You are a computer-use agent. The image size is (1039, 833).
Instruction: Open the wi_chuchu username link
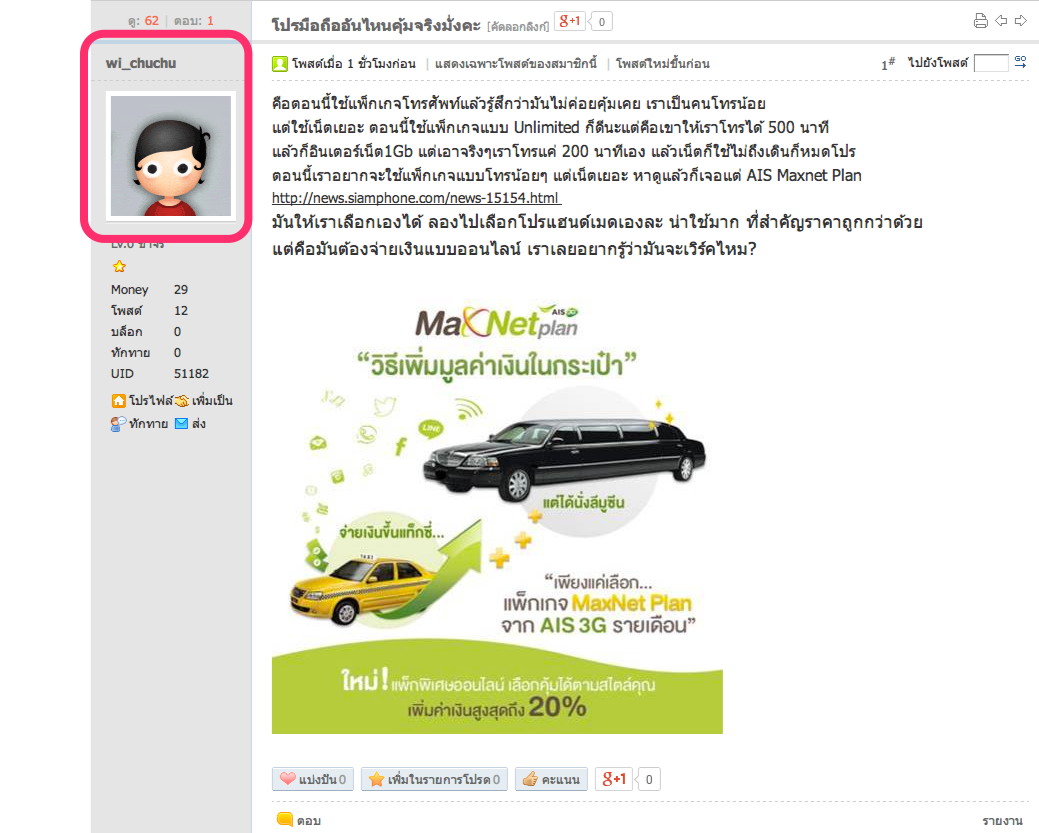tap(141, 63)
